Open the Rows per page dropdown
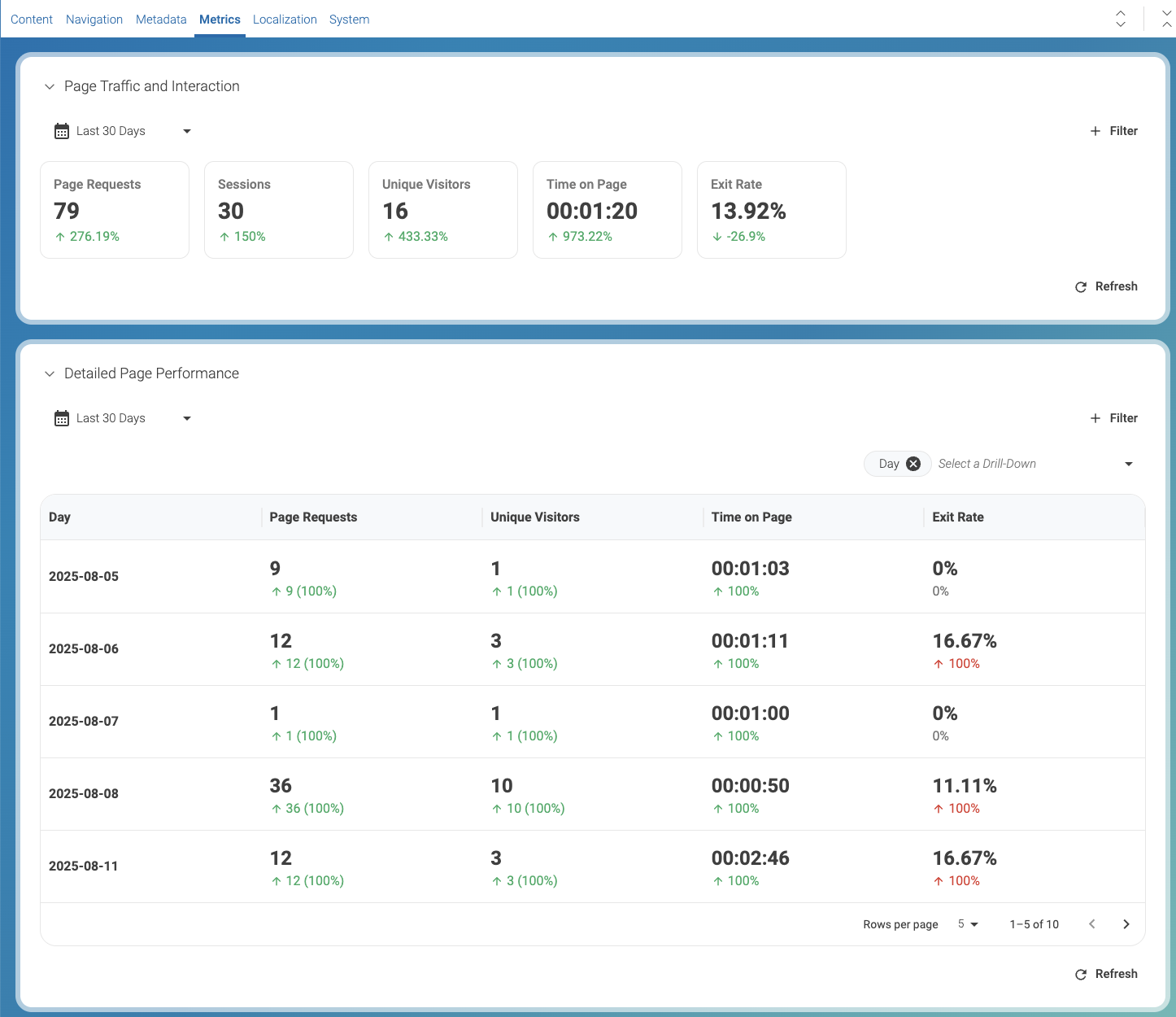 tap(968, 924)
